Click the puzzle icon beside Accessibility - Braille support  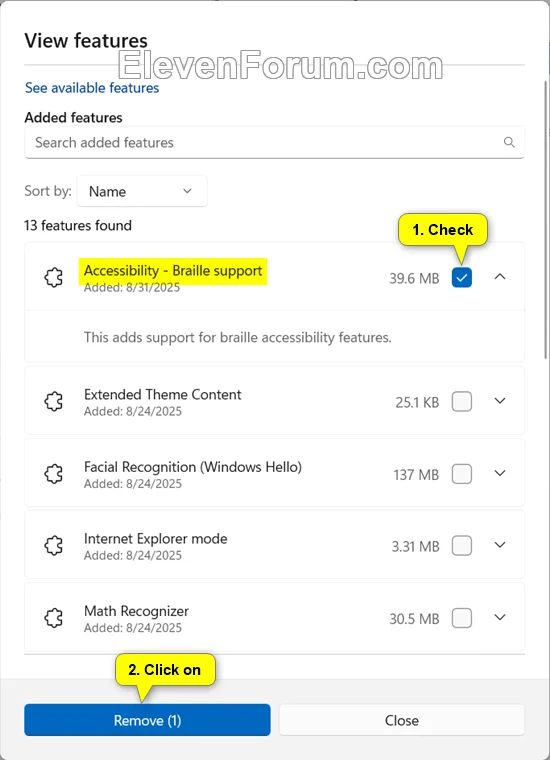pyautogui.click(x=54, y=278)
